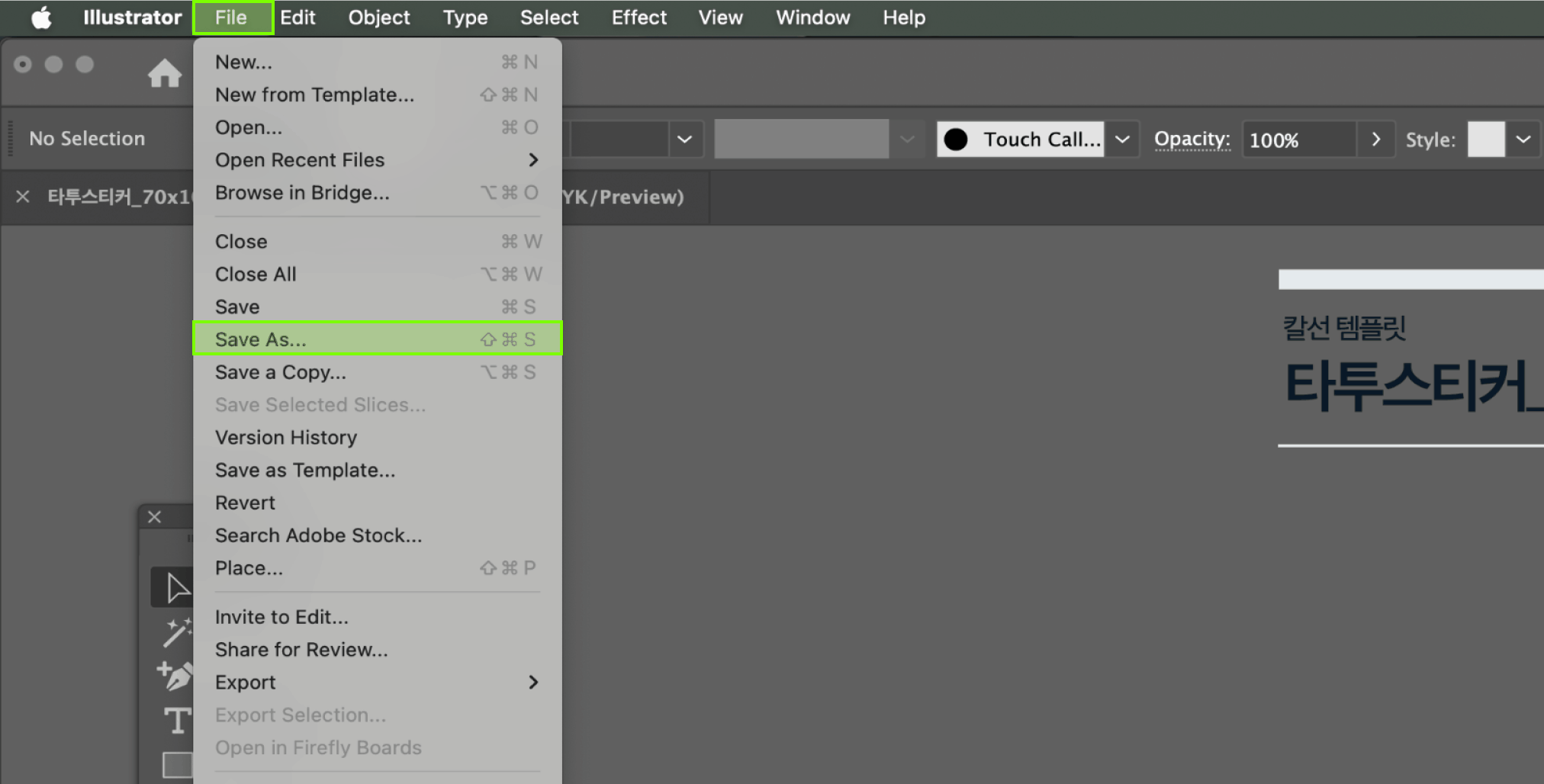The height and width of the screenshot is (784, 1544).
Task: Choose Version History
Action: coord(378,438)
